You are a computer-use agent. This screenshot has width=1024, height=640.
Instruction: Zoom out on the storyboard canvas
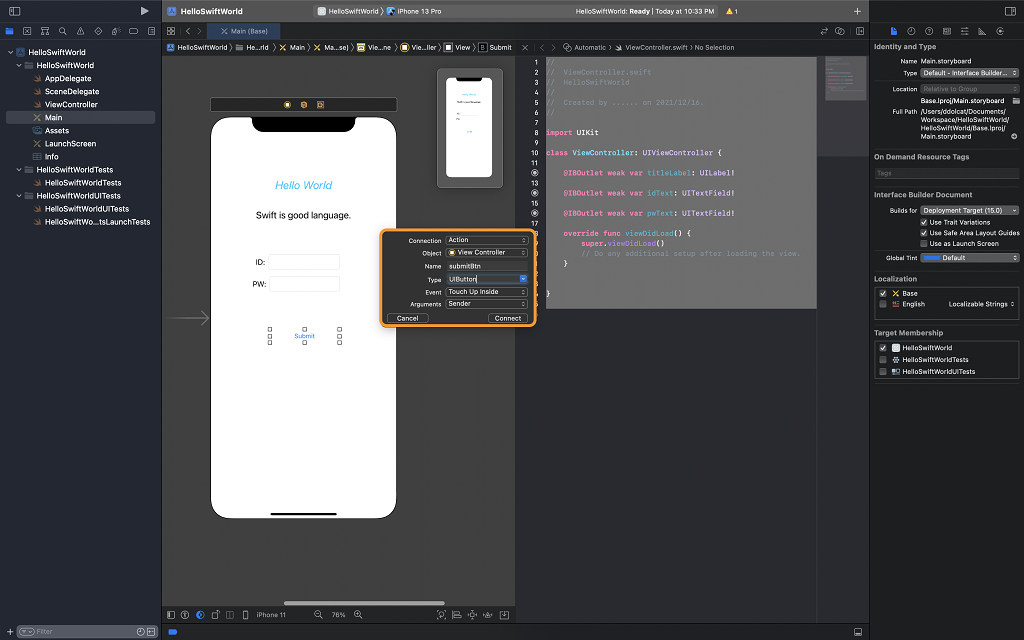point(318,615)
